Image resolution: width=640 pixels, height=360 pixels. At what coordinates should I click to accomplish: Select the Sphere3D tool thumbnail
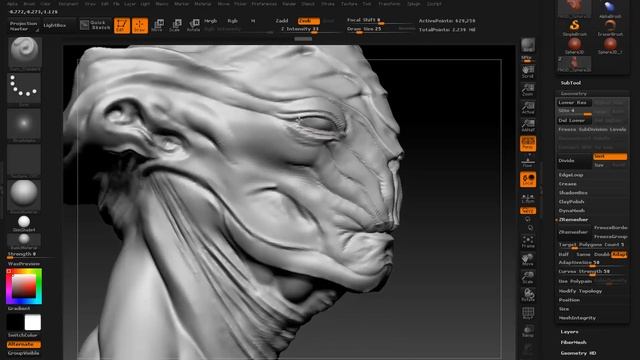click(575, 45)
